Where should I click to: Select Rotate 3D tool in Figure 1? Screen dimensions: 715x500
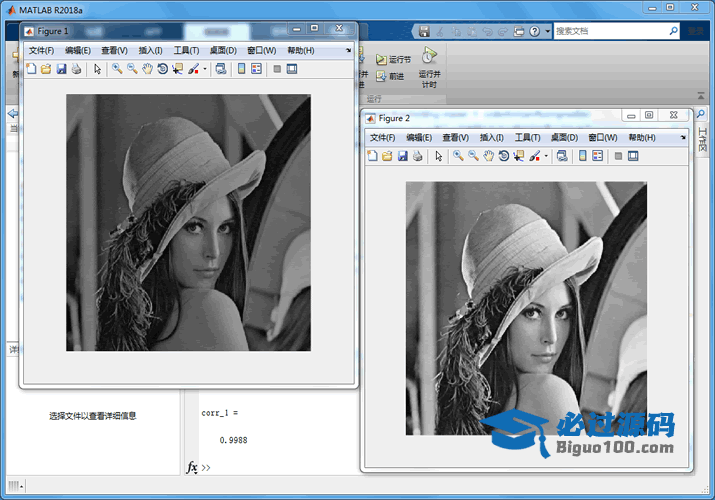162,69
